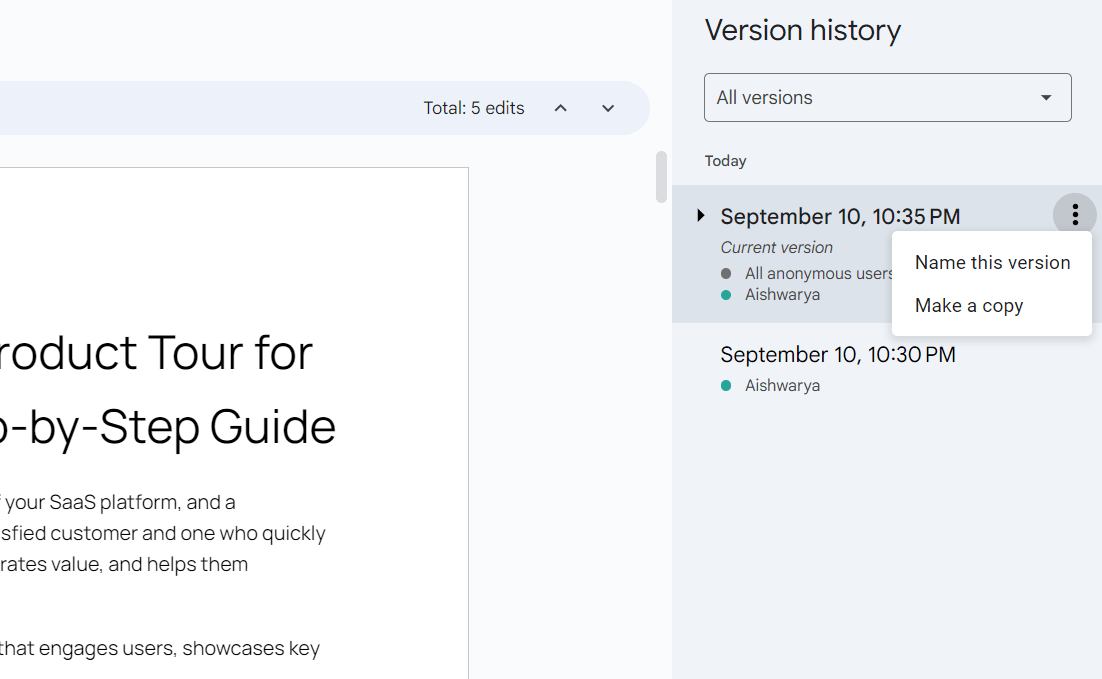The height and width of the screenshot is (679, 1102).
Task: Go to previous edit with up chevron
Action: (x=560, y=108)
